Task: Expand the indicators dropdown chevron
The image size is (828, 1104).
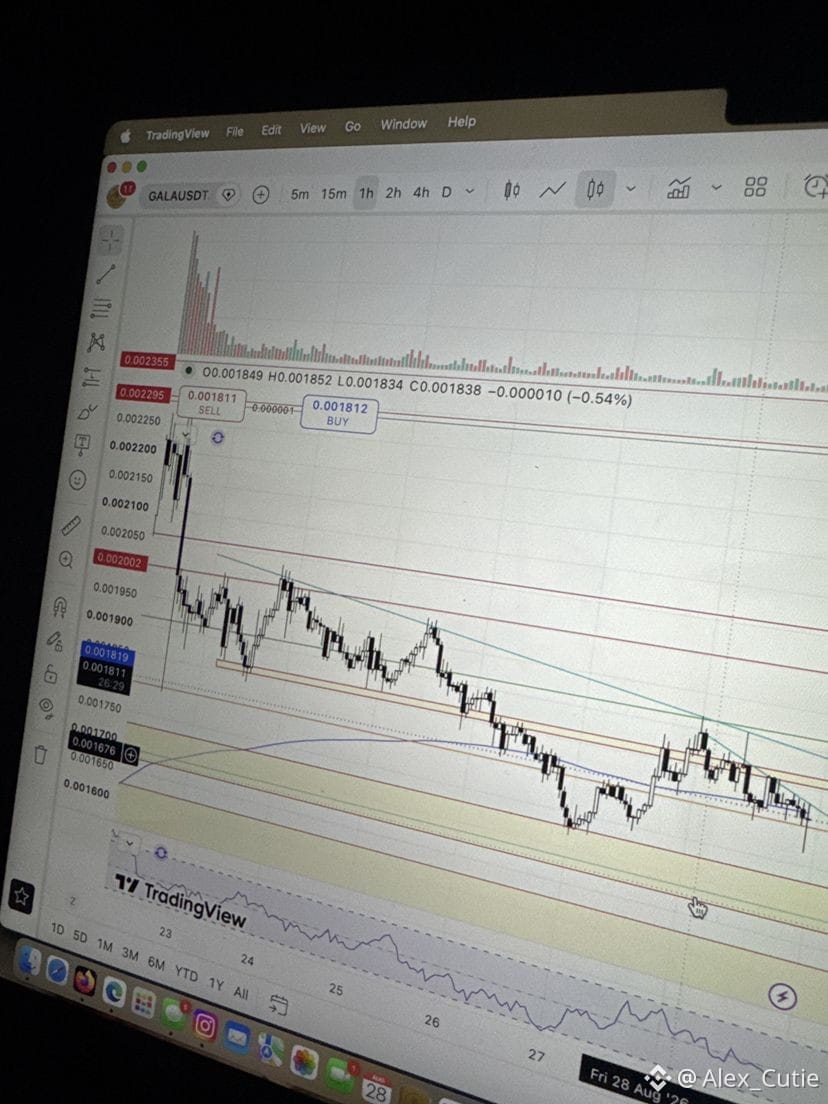Action: coord(717,187)
